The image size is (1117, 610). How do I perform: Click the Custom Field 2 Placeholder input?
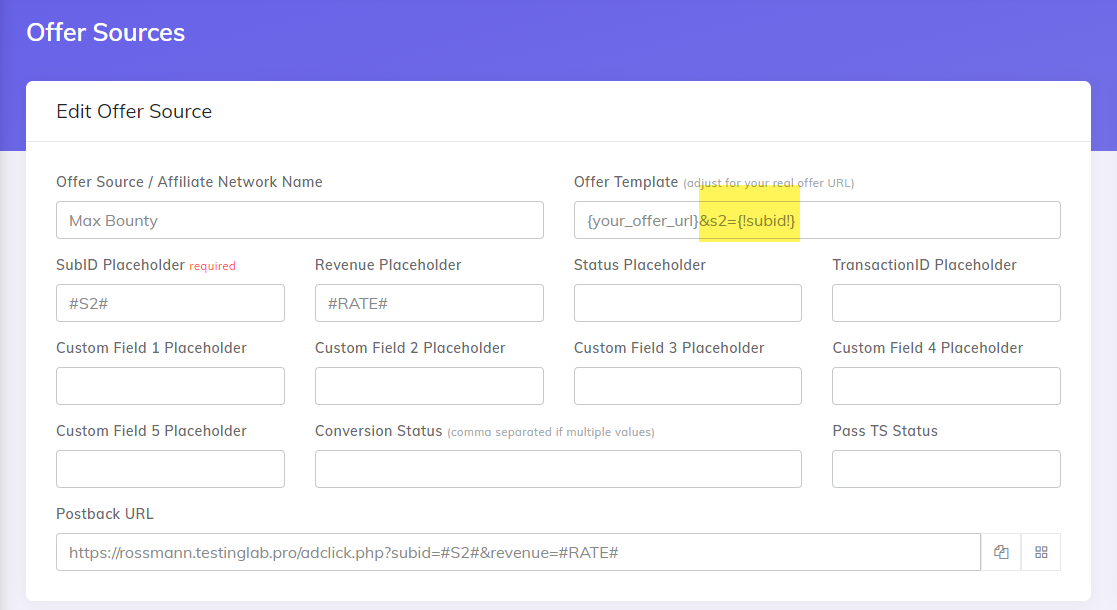coord(429,385)
